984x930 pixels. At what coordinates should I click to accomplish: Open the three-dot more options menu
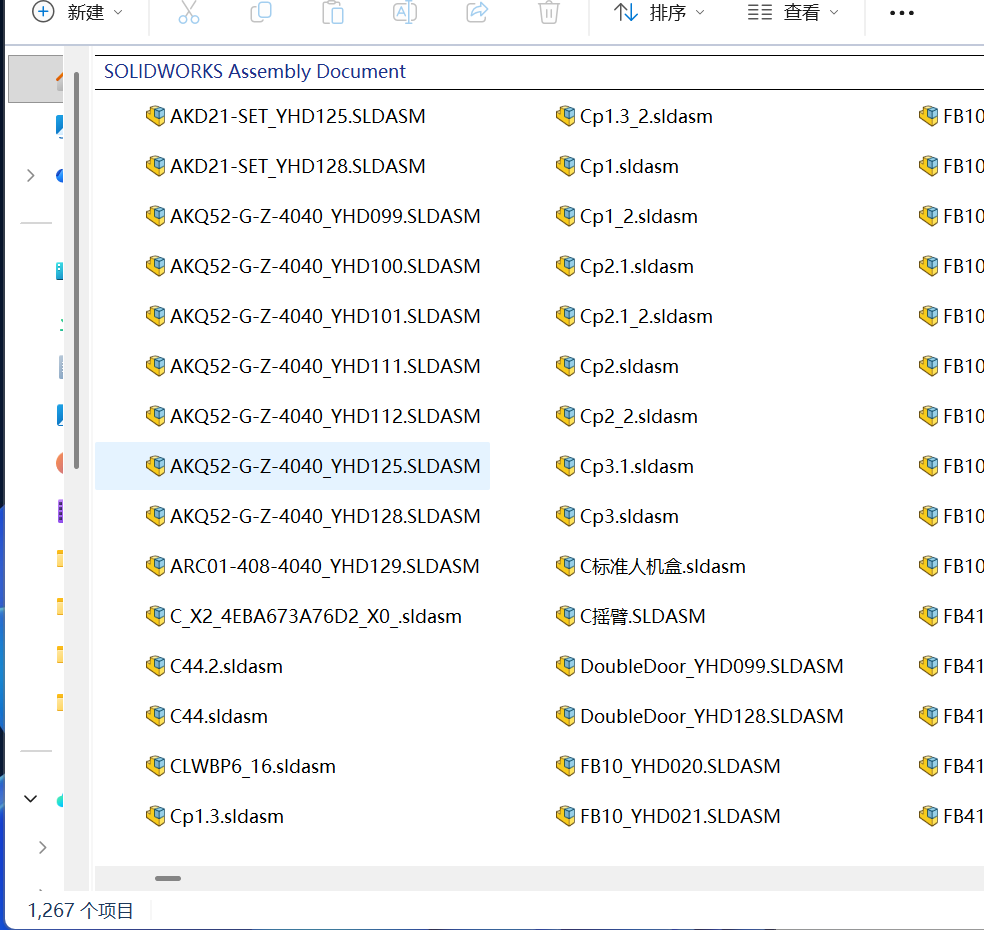coord(902,13)
